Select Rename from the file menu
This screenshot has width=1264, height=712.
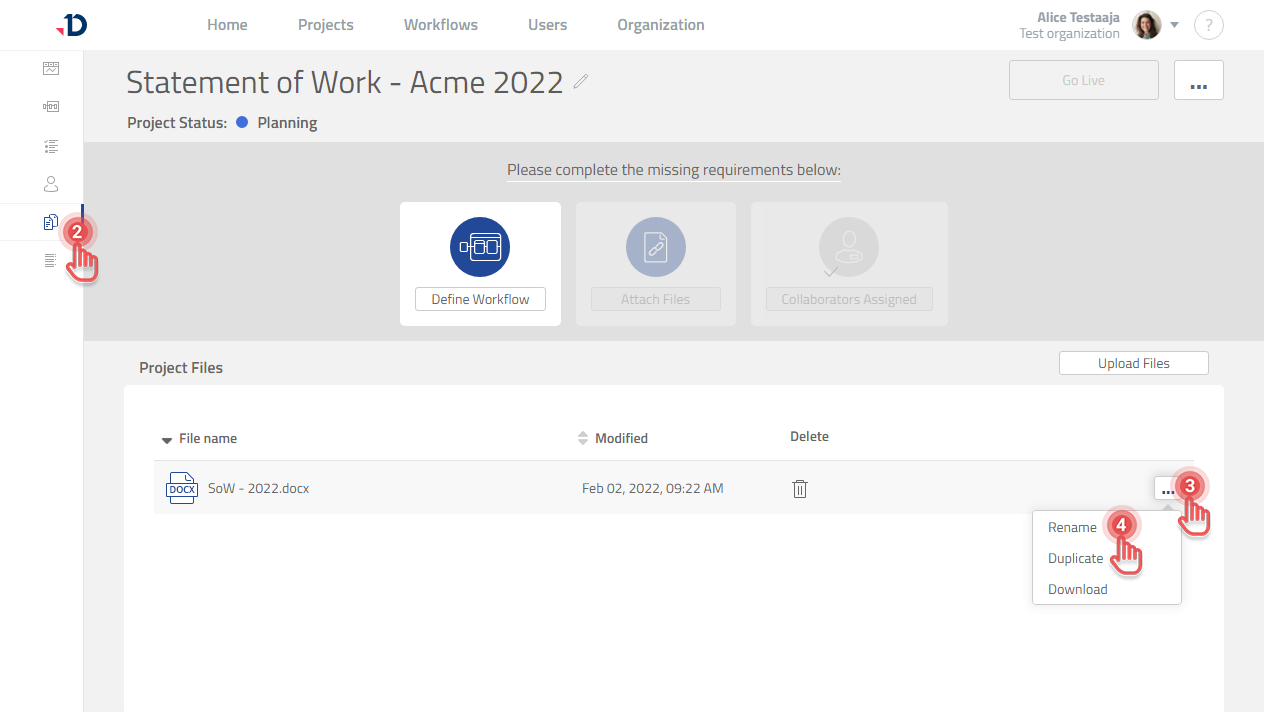tap(1072, 527)
